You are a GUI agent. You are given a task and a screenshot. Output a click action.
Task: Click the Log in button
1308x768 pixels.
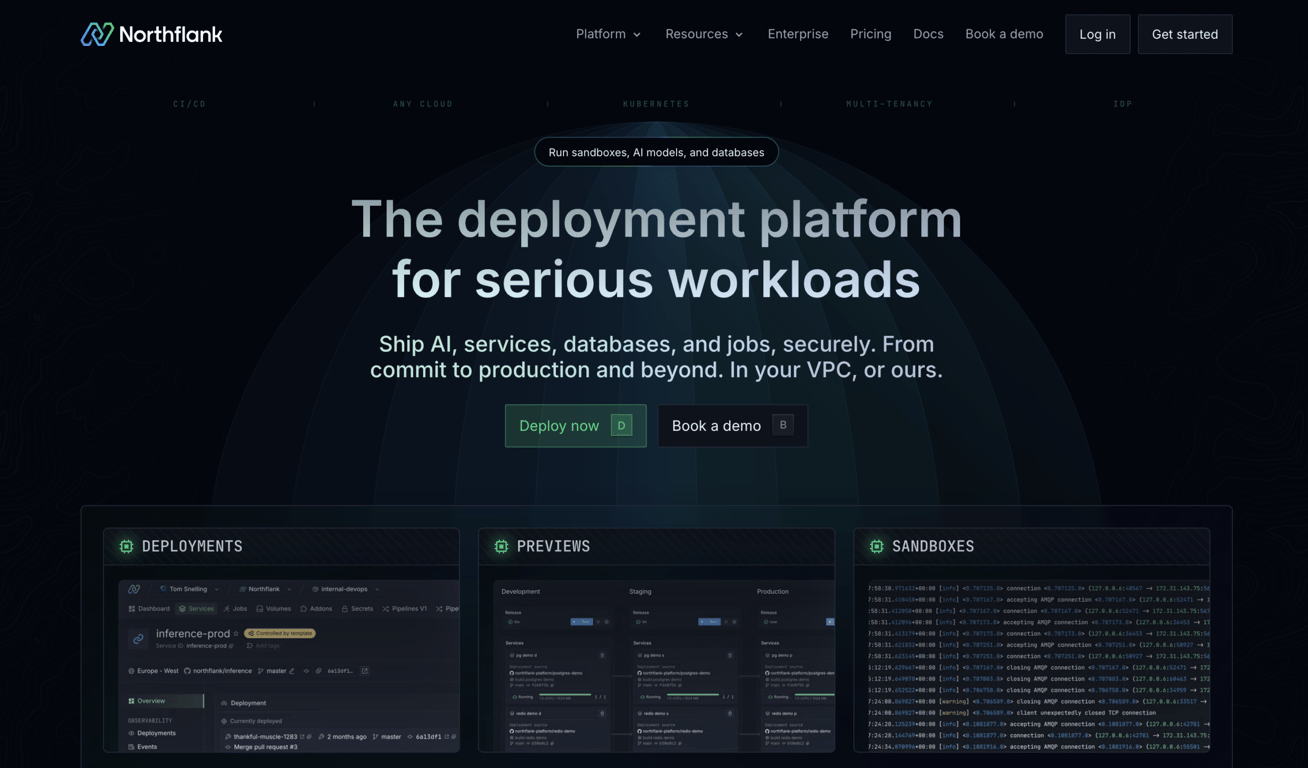coord(1097,34)
